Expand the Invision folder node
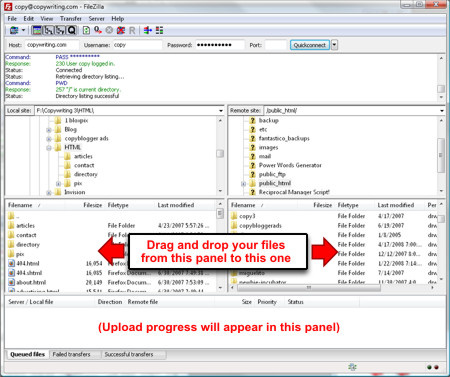The image size is (450, 377). pos(49,193)
